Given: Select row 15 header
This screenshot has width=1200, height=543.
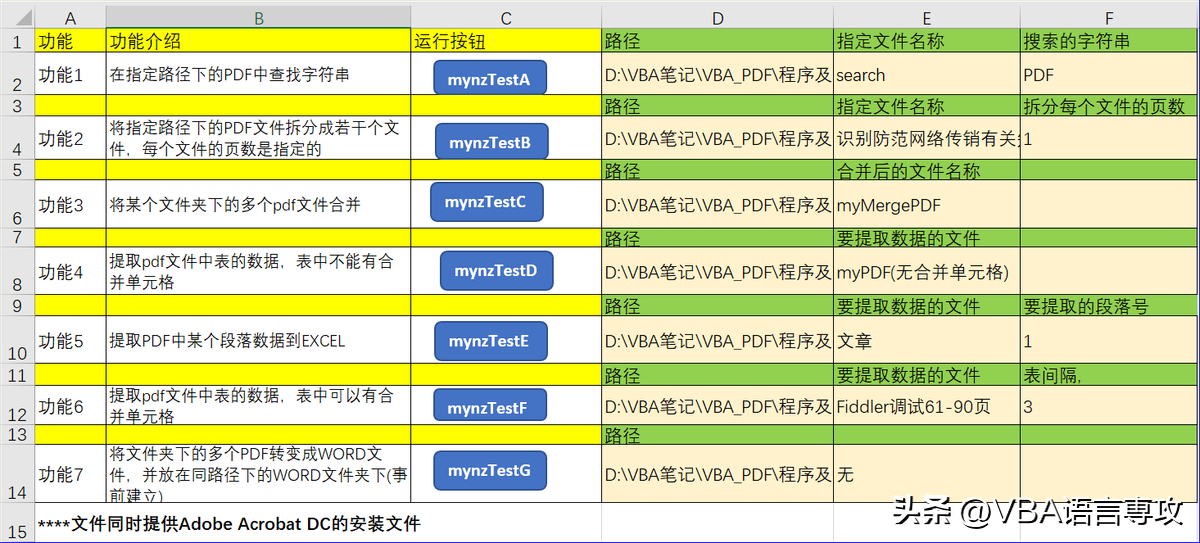Looking at the screenshot, I should tap(17, 522).
